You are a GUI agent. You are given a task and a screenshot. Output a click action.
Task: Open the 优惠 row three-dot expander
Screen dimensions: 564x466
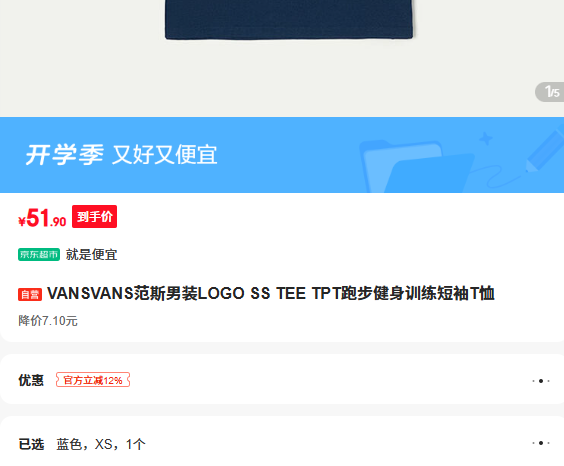541,381
